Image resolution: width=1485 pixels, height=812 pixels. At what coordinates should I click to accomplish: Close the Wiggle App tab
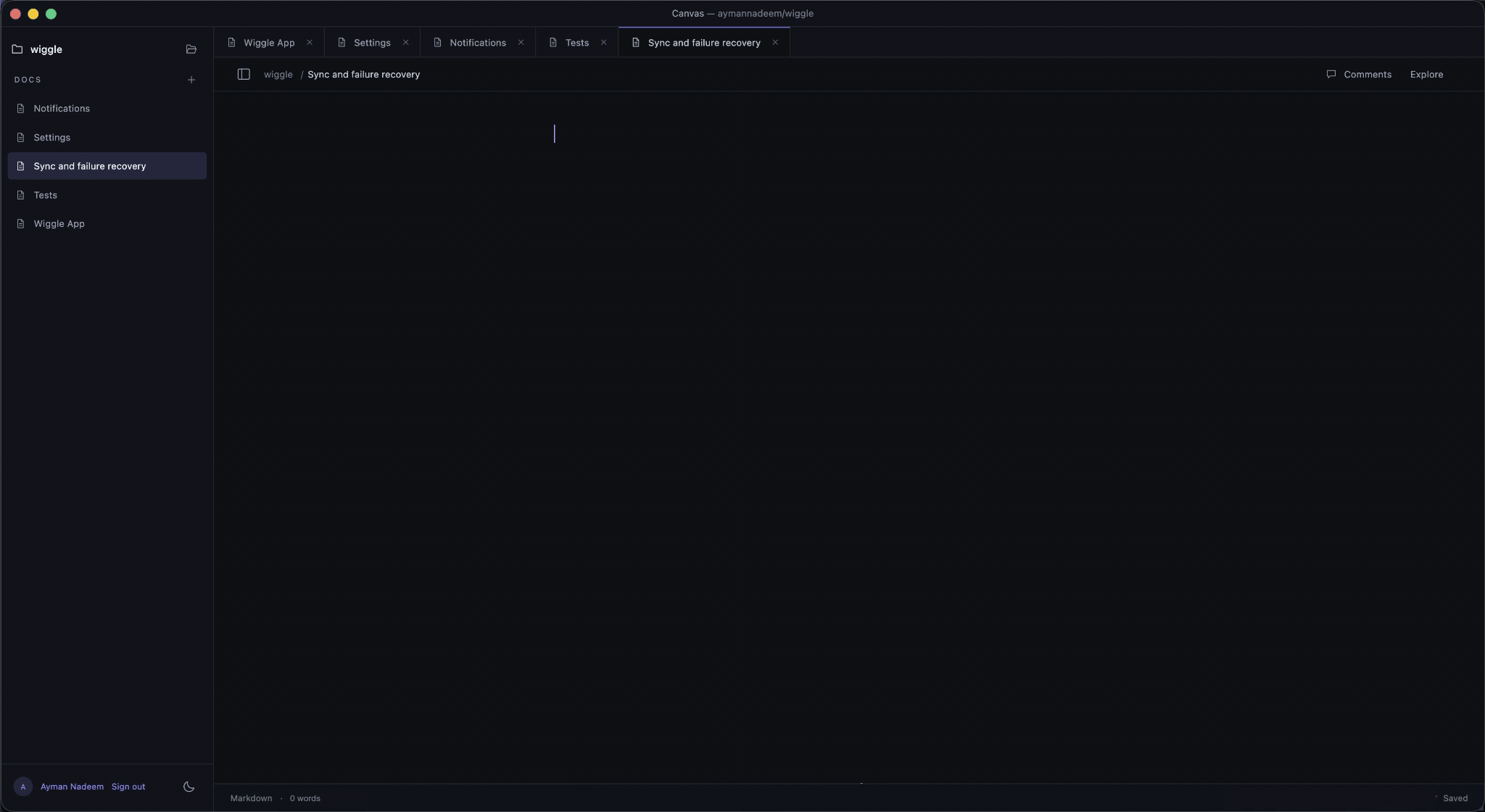click(310, 43)
